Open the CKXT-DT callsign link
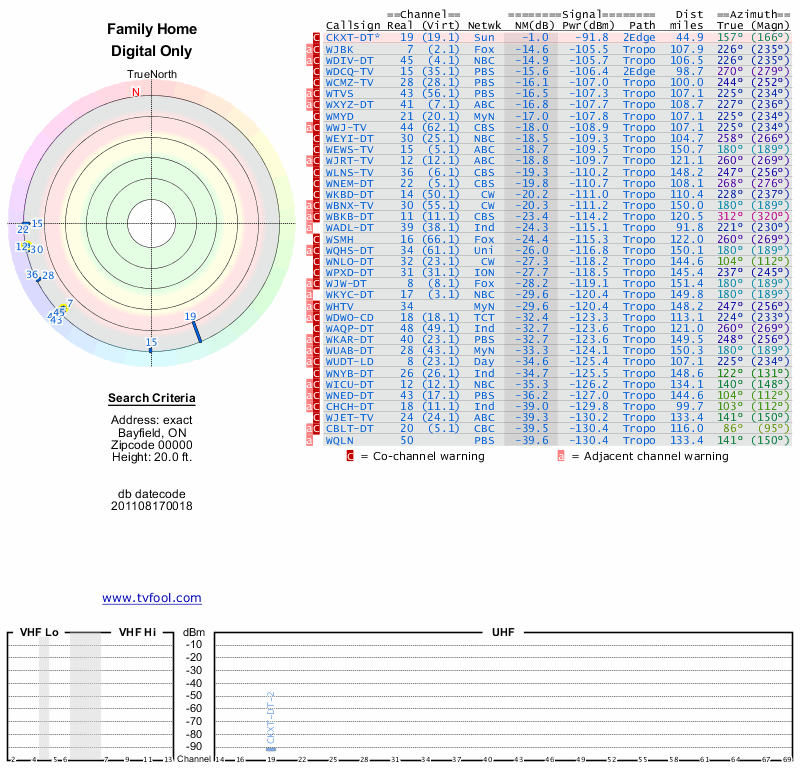 pyautogui.click(x=352, y=37)
